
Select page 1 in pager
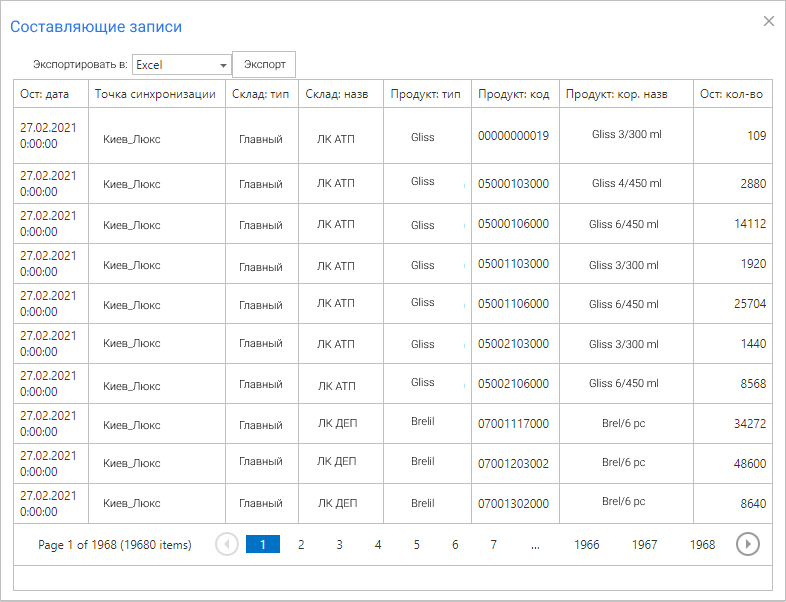(263, 544)
